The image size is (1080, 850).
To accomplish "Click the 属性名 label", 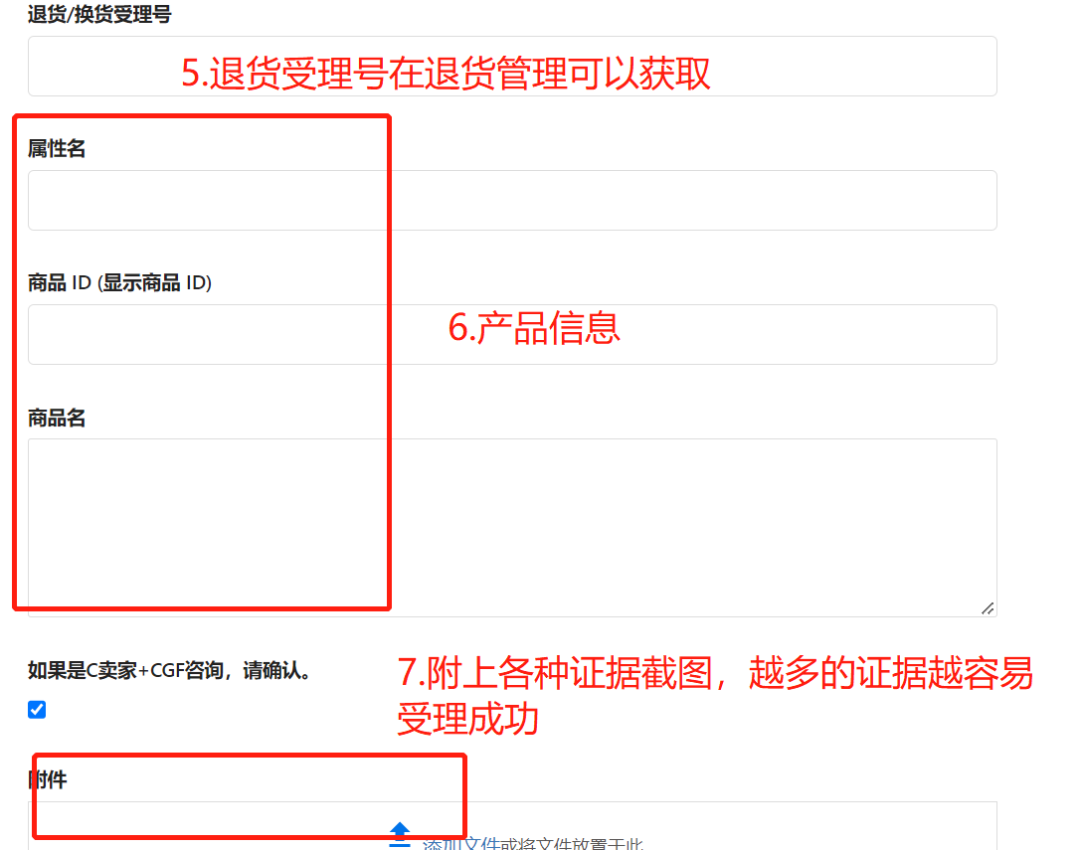I will 56,149.
